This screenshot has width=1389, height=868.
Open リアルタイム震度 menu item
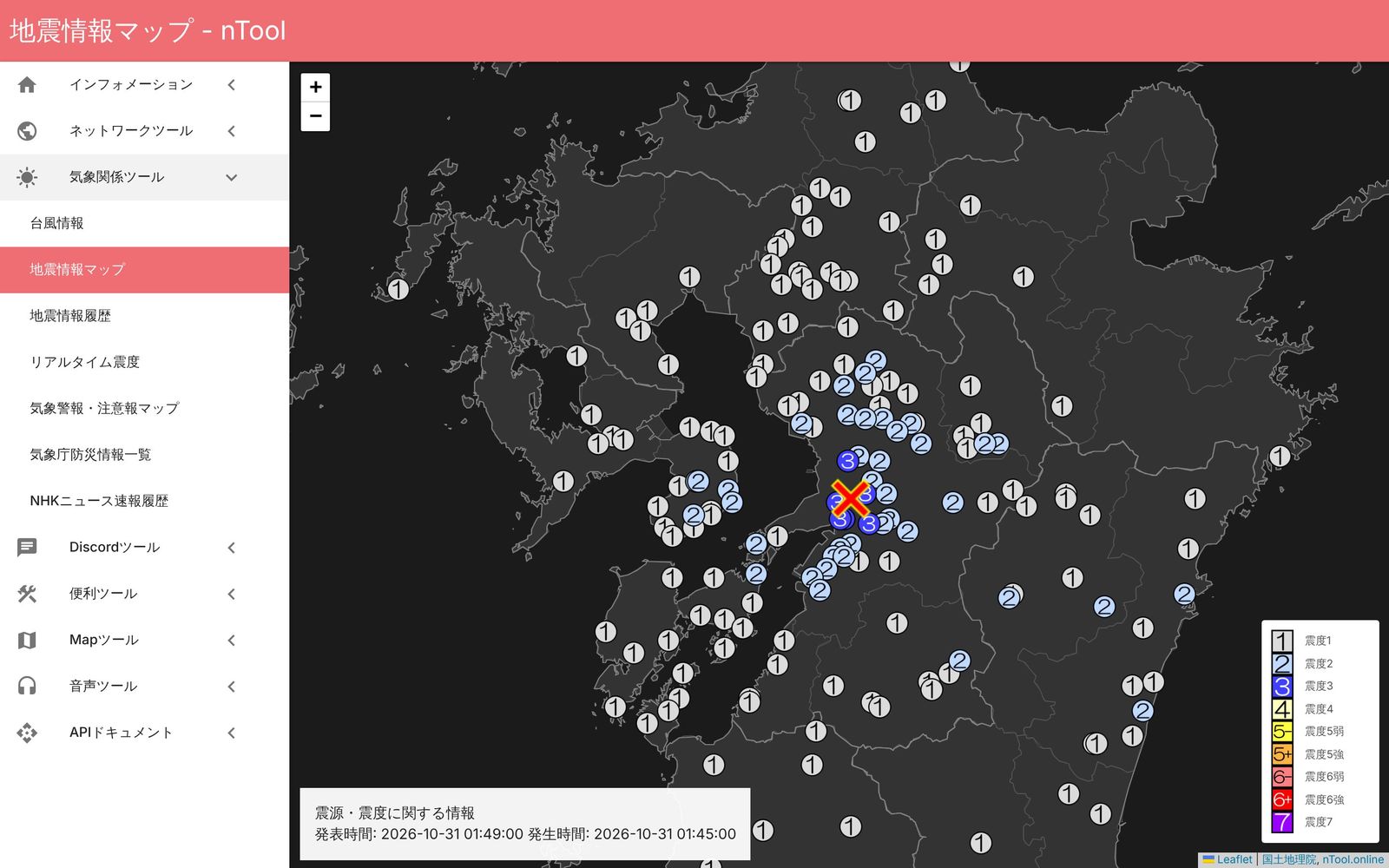pyautogui.click(x=144, y=362)
